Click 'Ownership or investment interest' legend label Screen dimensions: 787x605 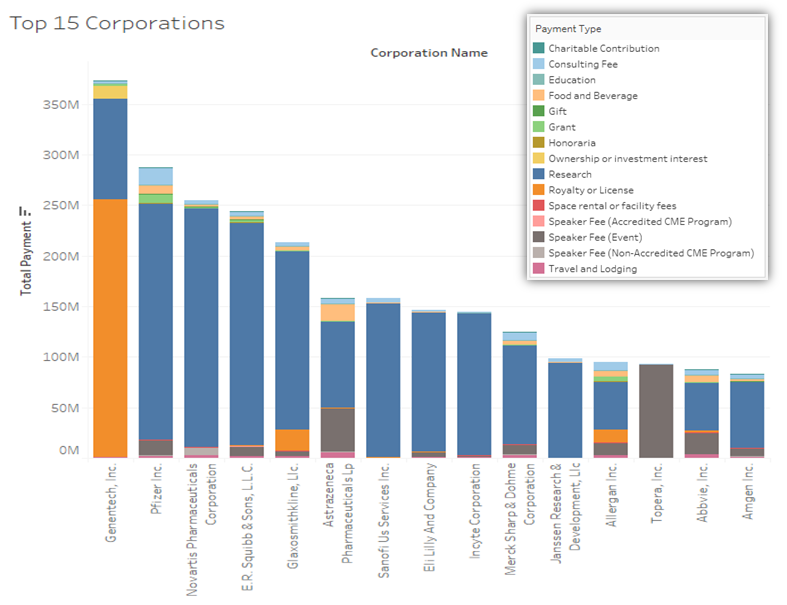pyautogui.click(x=627, y=159)
